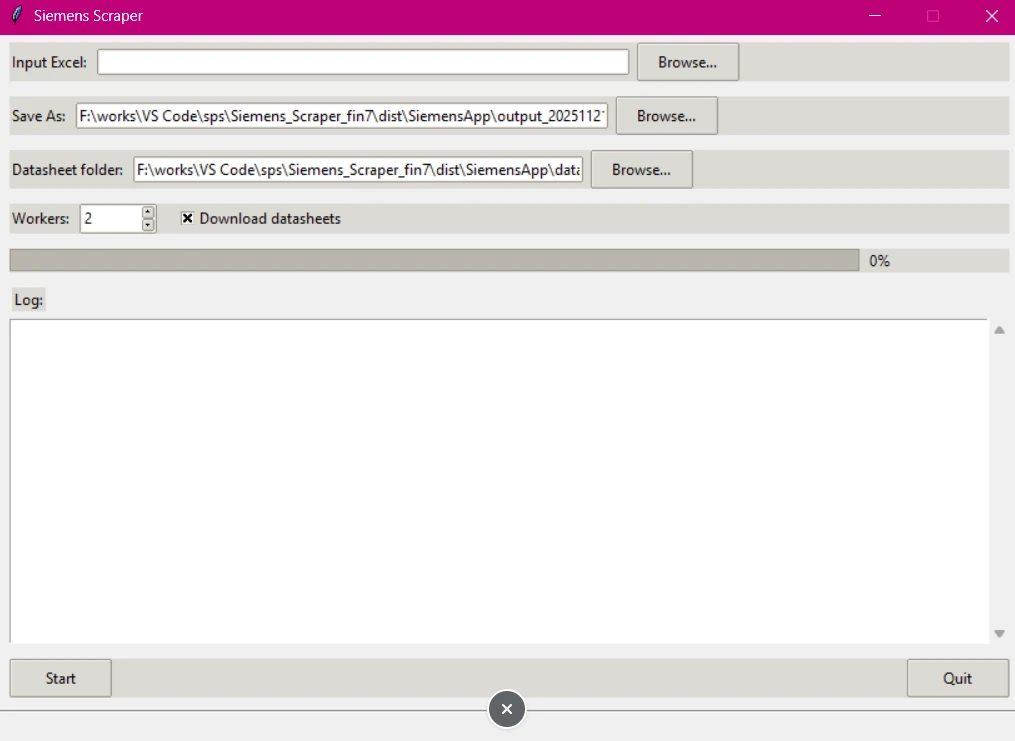1015x741 pixels.
Task: Decrease Workers count with down arrow
Action: (149, 225)
